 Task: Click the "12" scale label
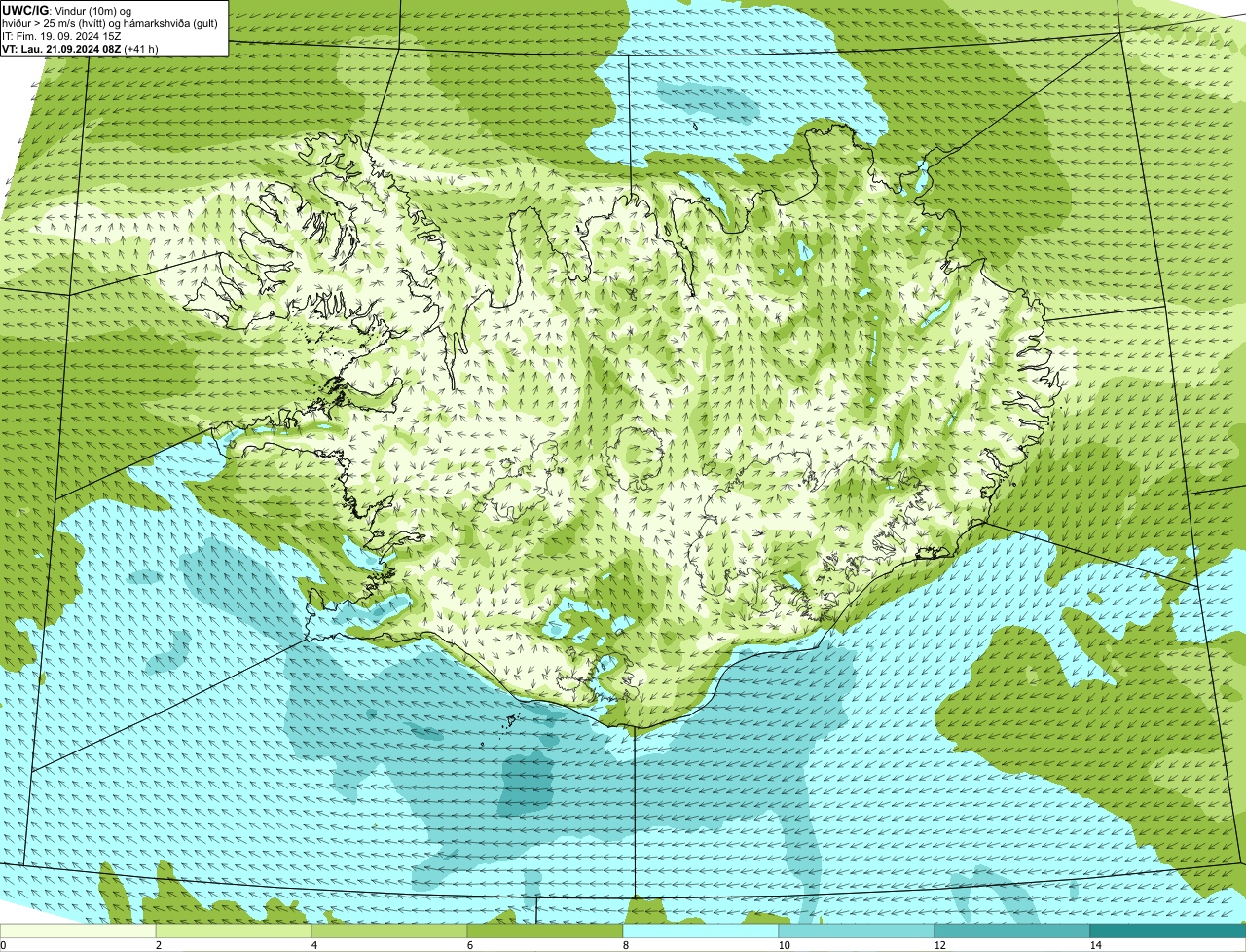[x=939, y=945]
